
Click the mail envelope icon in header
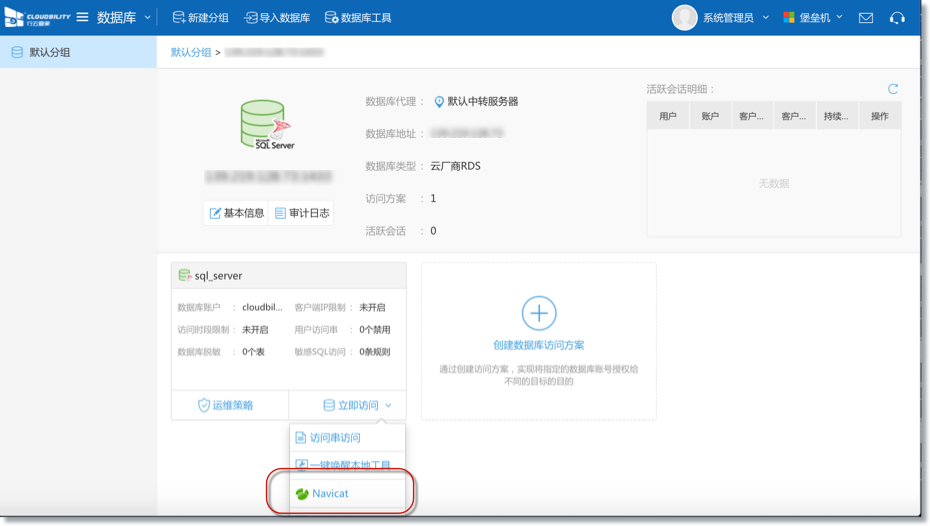pos(866,18)
